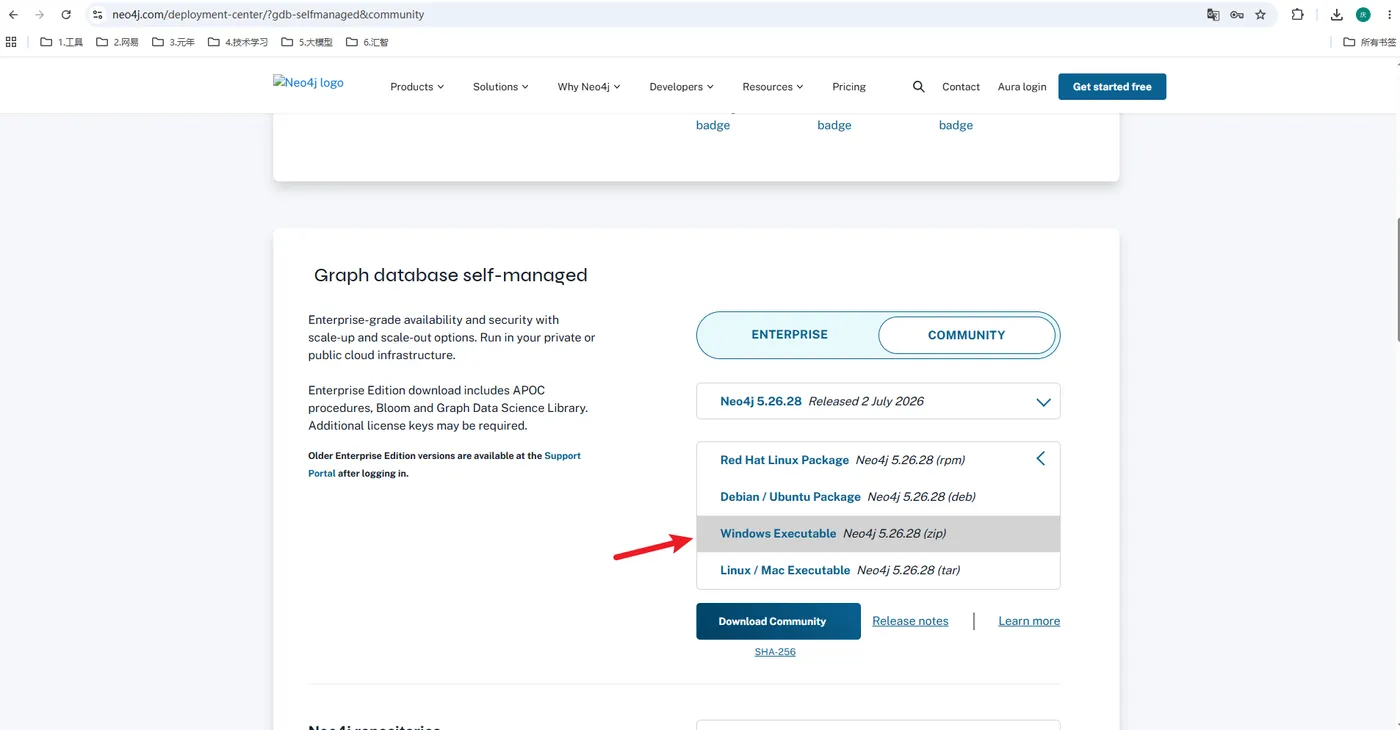Open the Neo4j 5.26.28 version dropdown
The height and width of the screenshot is (730, 1400).
(x=878, y=401)
